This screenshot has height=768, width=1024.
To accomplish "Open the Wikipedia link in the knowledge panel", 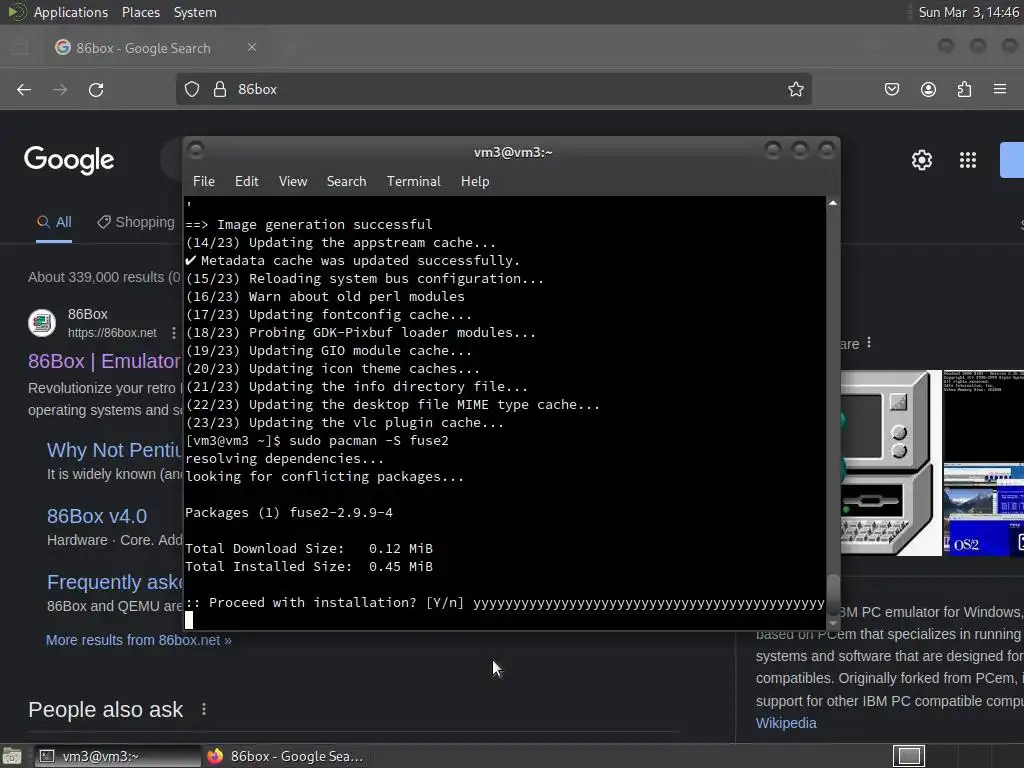I will [786, 723].
